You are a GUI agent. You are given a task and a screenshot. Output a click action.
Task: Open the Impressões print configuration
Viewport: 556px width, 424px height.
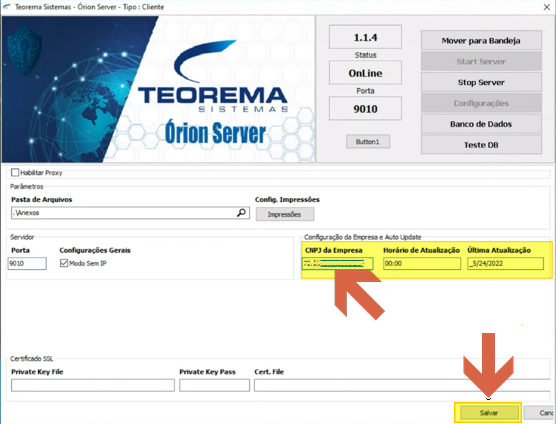285,214
